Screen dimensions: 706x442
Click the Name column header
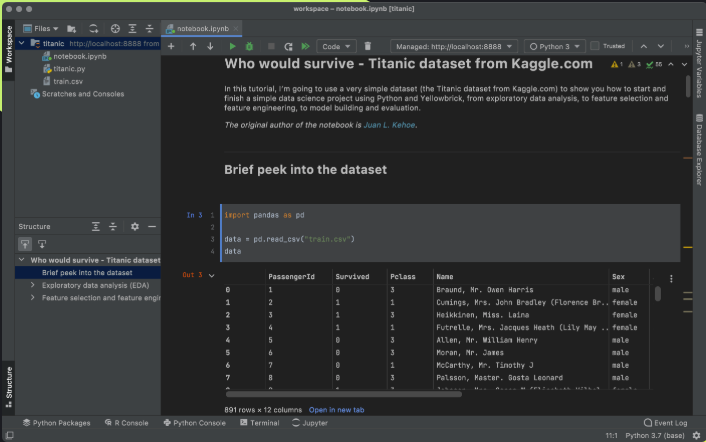pyautogui.click(x=444, y=277)
